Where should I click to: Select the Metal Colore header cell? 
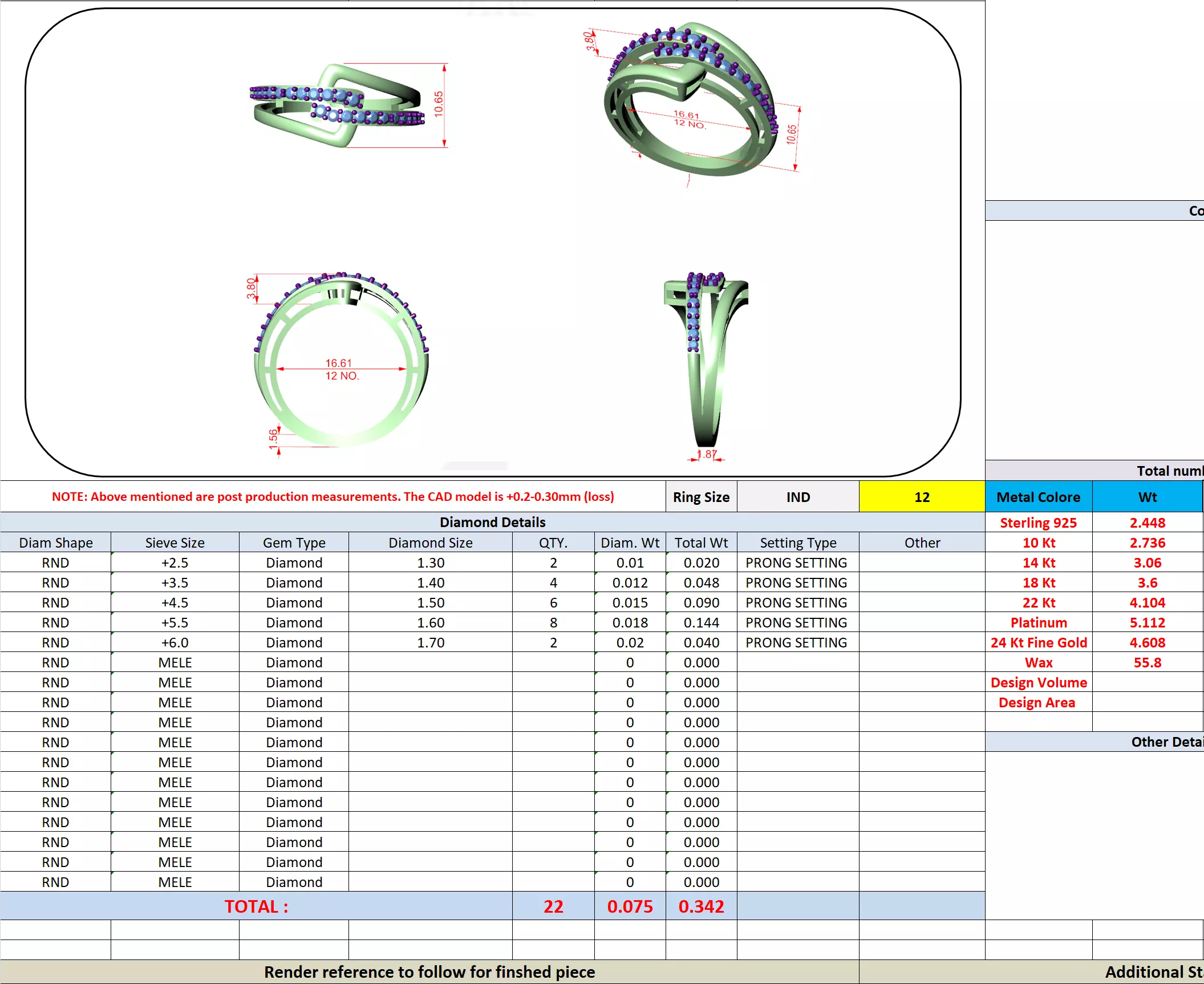pyautogui.click(x=1037, y=497)
